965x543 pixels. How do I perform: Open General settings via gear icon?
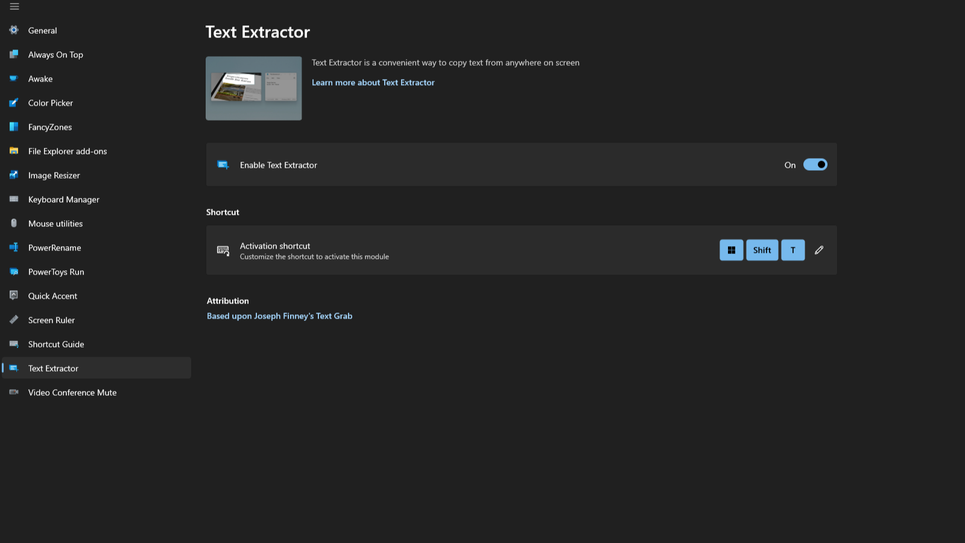point(14,31)
